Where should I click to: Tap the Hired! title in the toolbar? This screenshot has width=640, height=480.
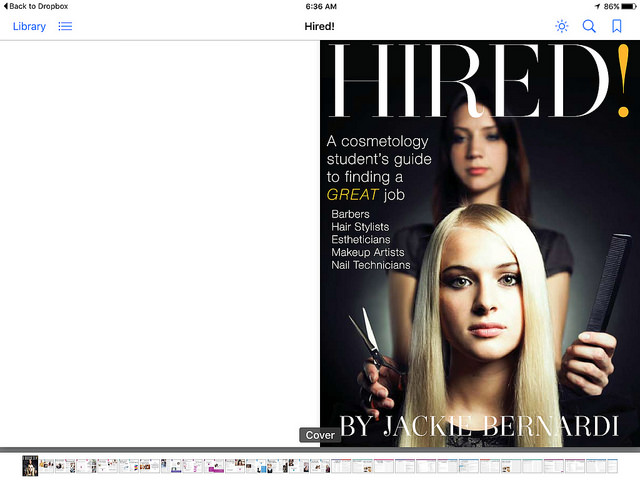coord(320,27)
